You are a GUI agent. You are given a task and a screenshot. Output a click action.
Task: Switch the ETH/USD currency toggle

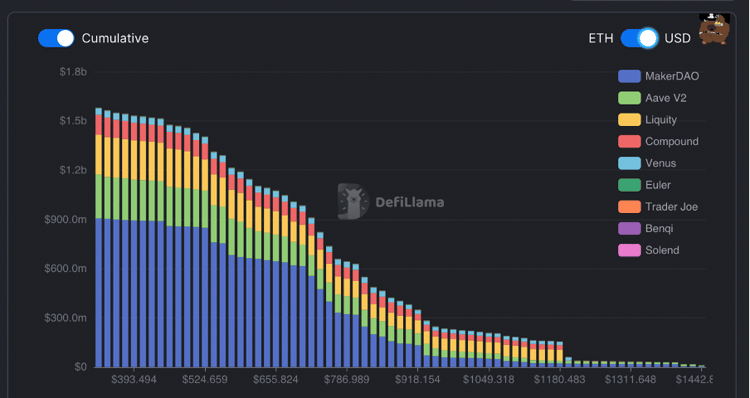(639, 38)
